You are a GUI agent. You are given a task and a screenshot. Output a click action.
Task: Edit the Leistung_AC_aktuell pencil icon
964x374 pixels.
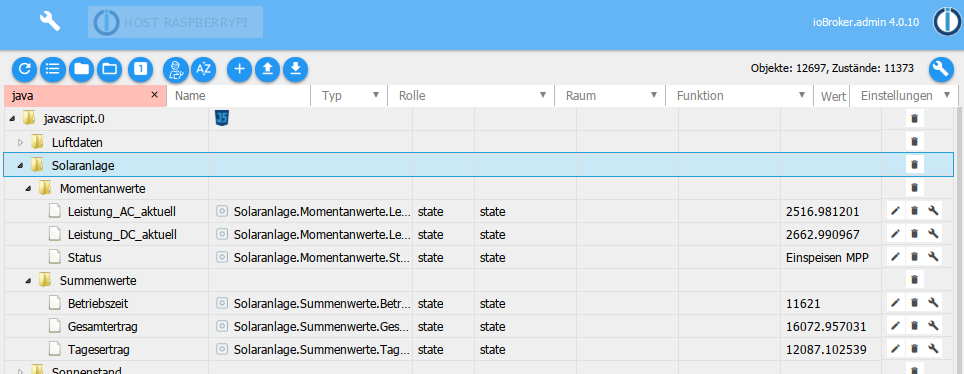point(895,212)
